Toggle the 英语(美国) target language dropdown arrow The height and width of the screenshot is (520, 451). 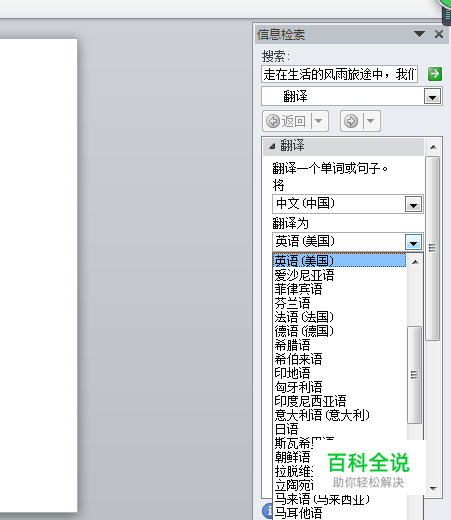[413, 242]
